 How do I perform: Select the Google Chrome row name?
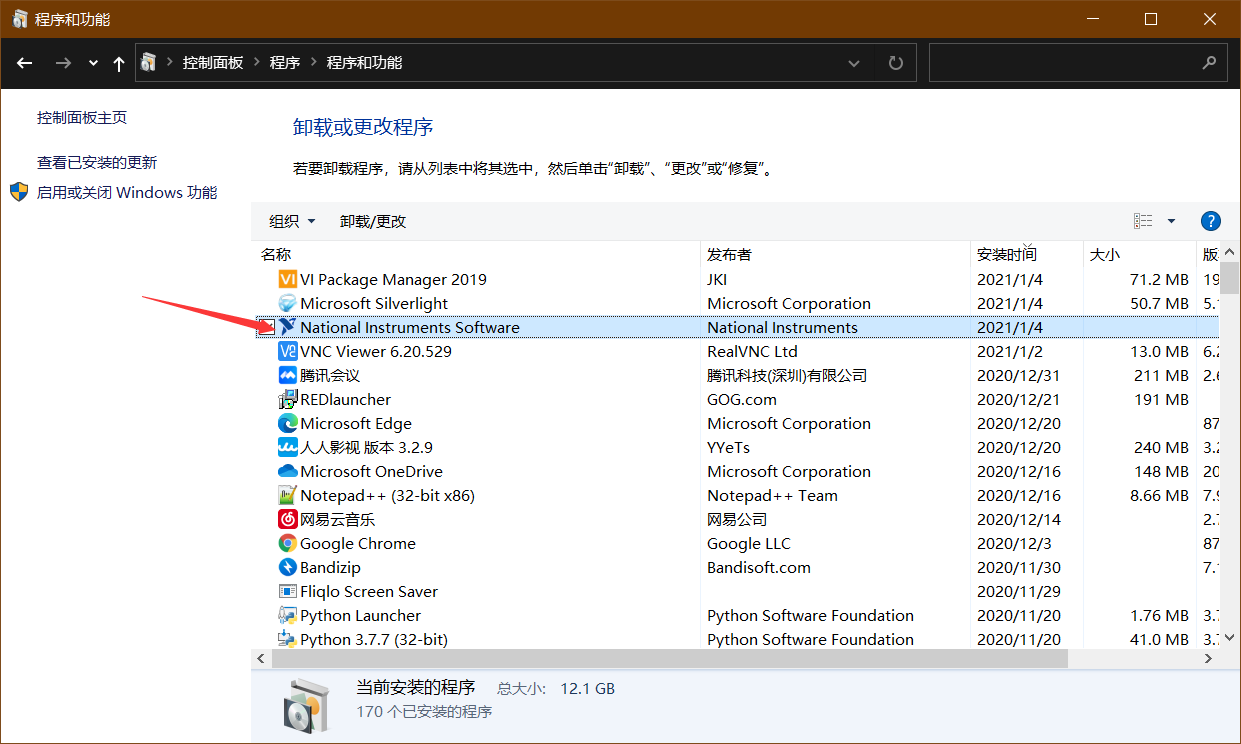358,543
